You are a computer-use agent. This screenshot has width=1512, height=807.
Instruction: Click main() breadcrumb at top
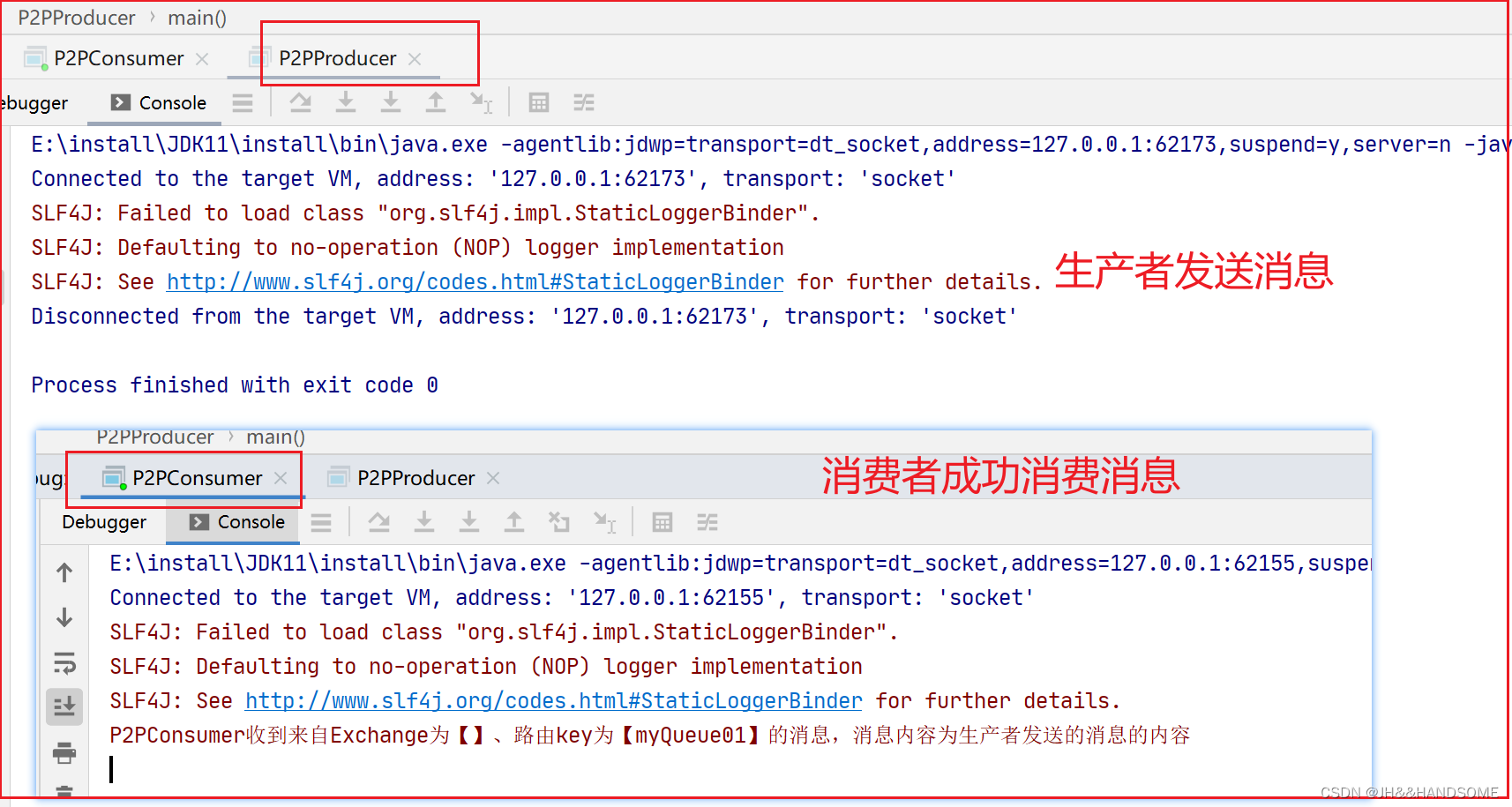point(198,18)
